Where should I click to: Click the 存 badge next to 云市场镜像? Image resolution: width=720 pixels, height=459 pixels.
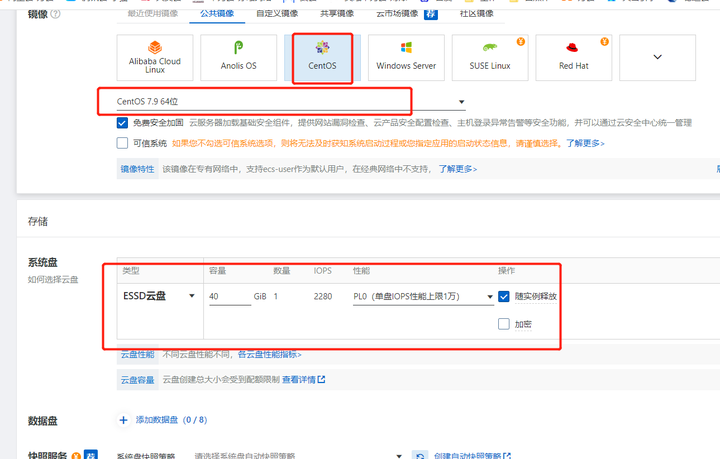pos(431,14)
